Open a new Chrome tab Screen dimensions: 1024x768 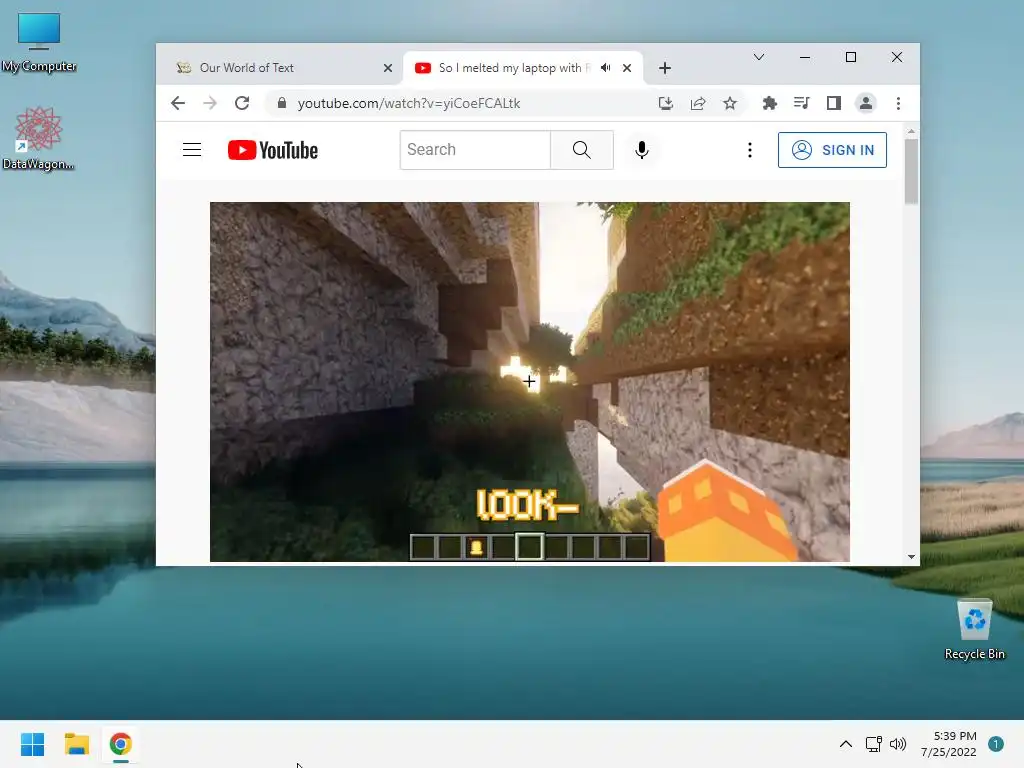click(x=665, y=68)
